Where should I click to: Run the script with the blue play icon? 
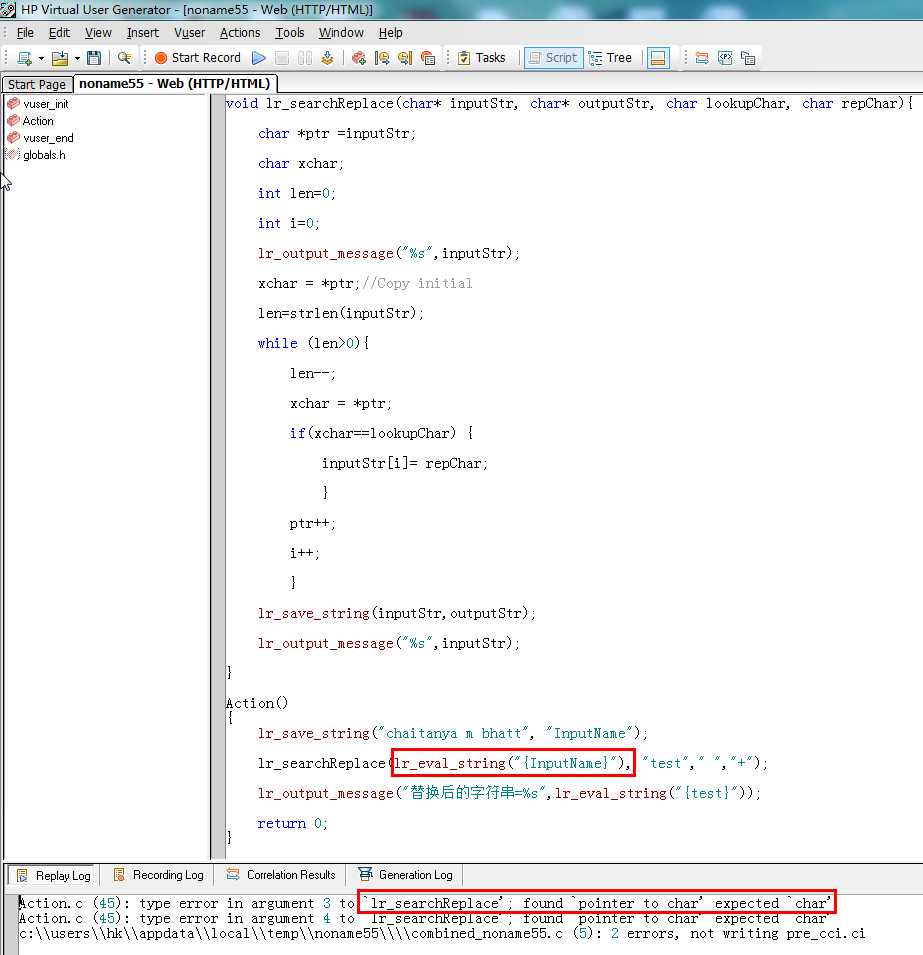pos(259,58)
